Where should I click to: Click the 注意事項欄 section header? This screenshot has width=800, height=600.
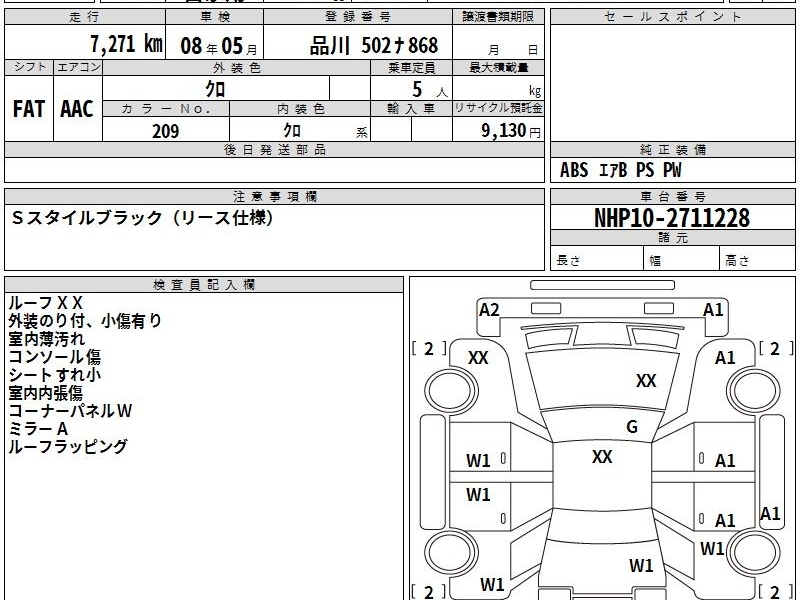(274, 196)
